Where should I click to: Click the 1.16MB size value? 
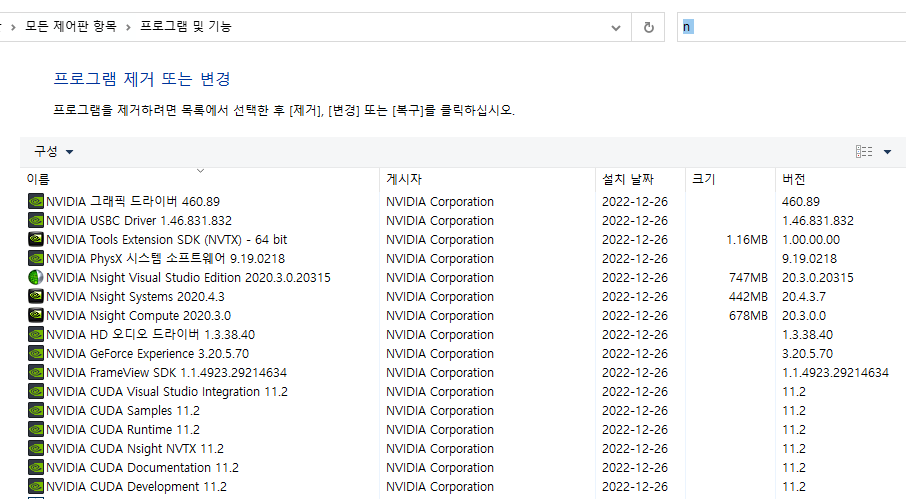747,240
